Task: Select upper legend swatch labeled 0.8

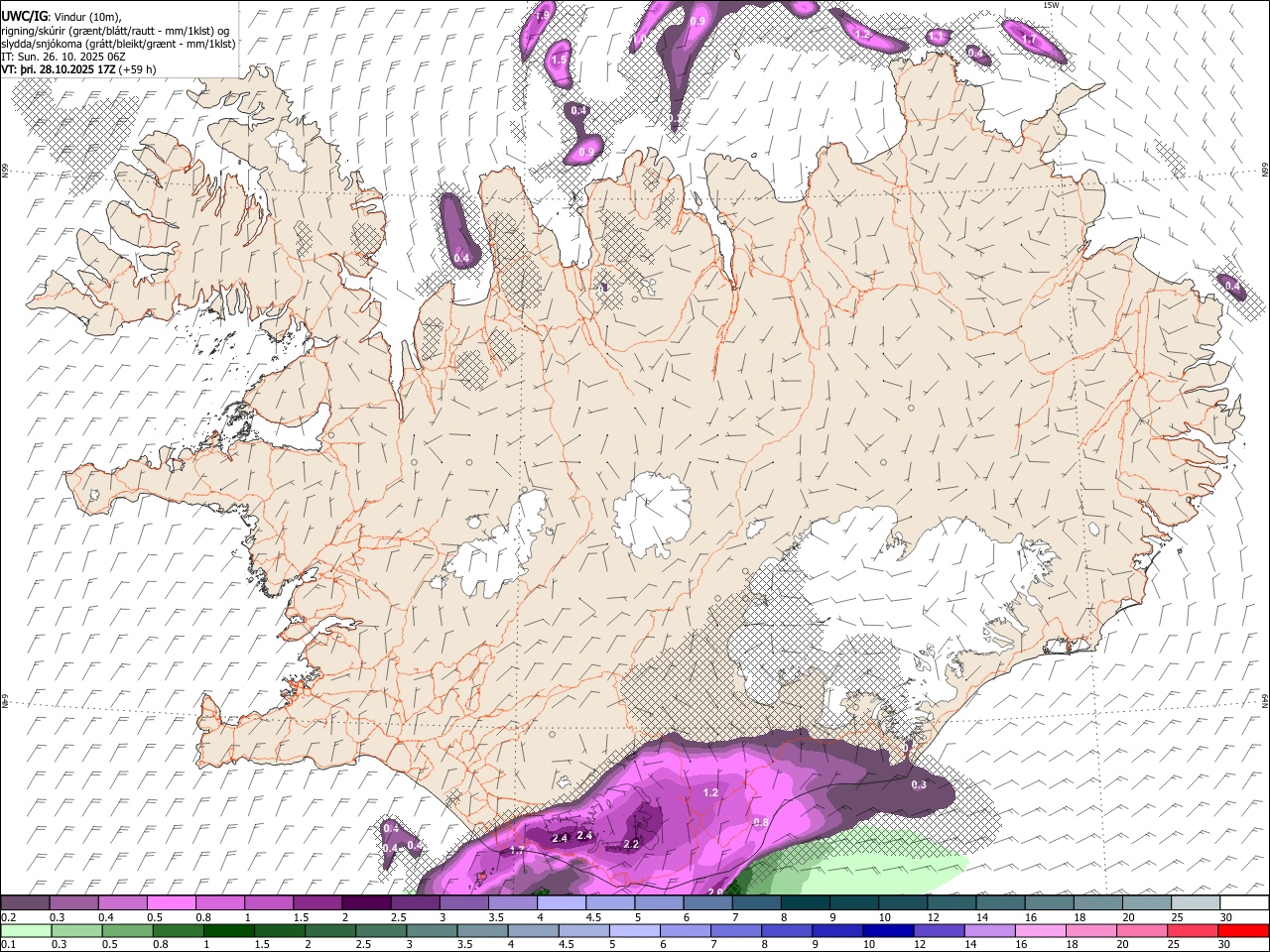Action: click(219, 902)
